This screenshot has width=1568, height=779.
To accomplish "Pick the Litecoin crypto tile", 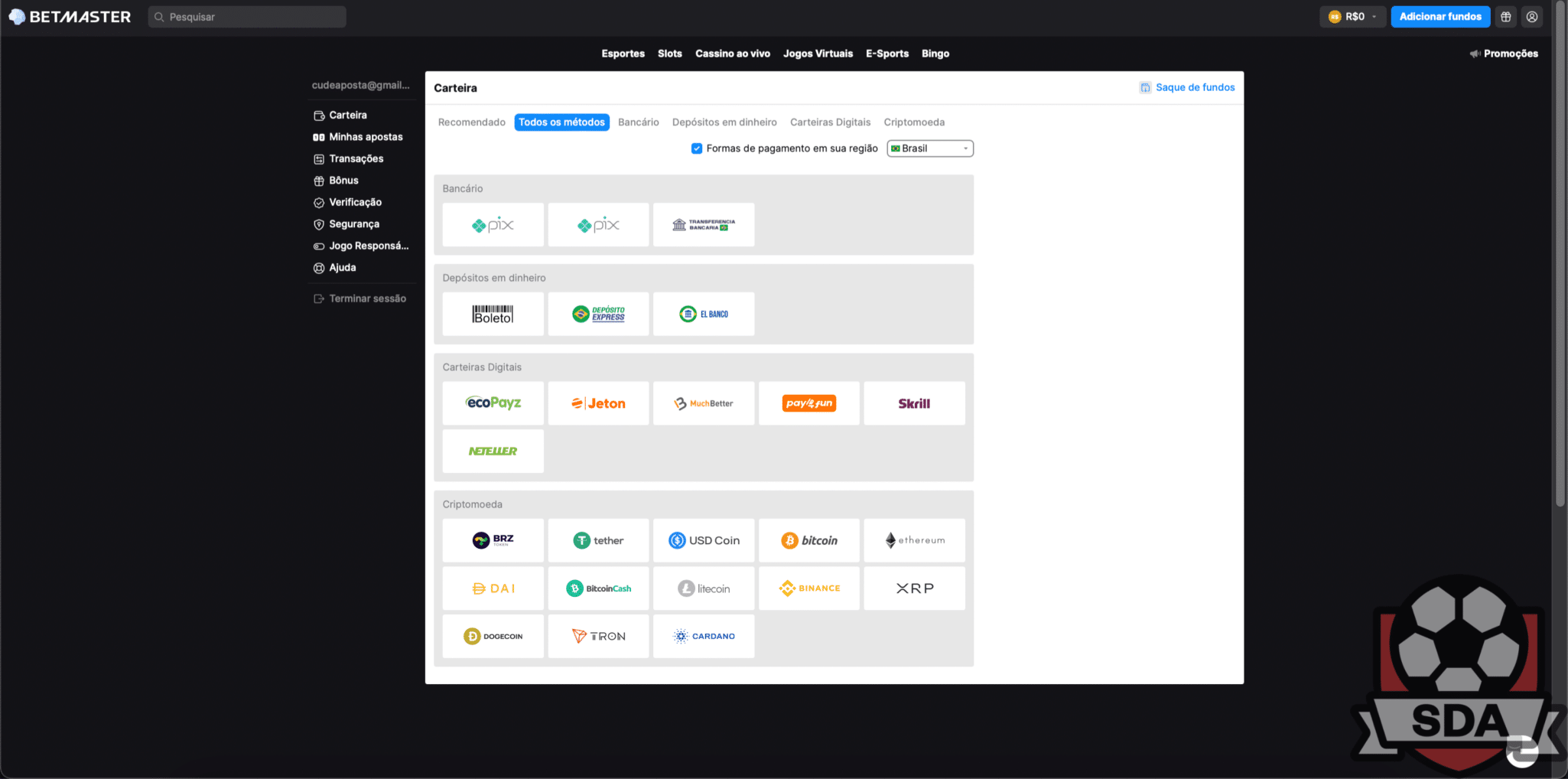I will click(x=704, y=588).
